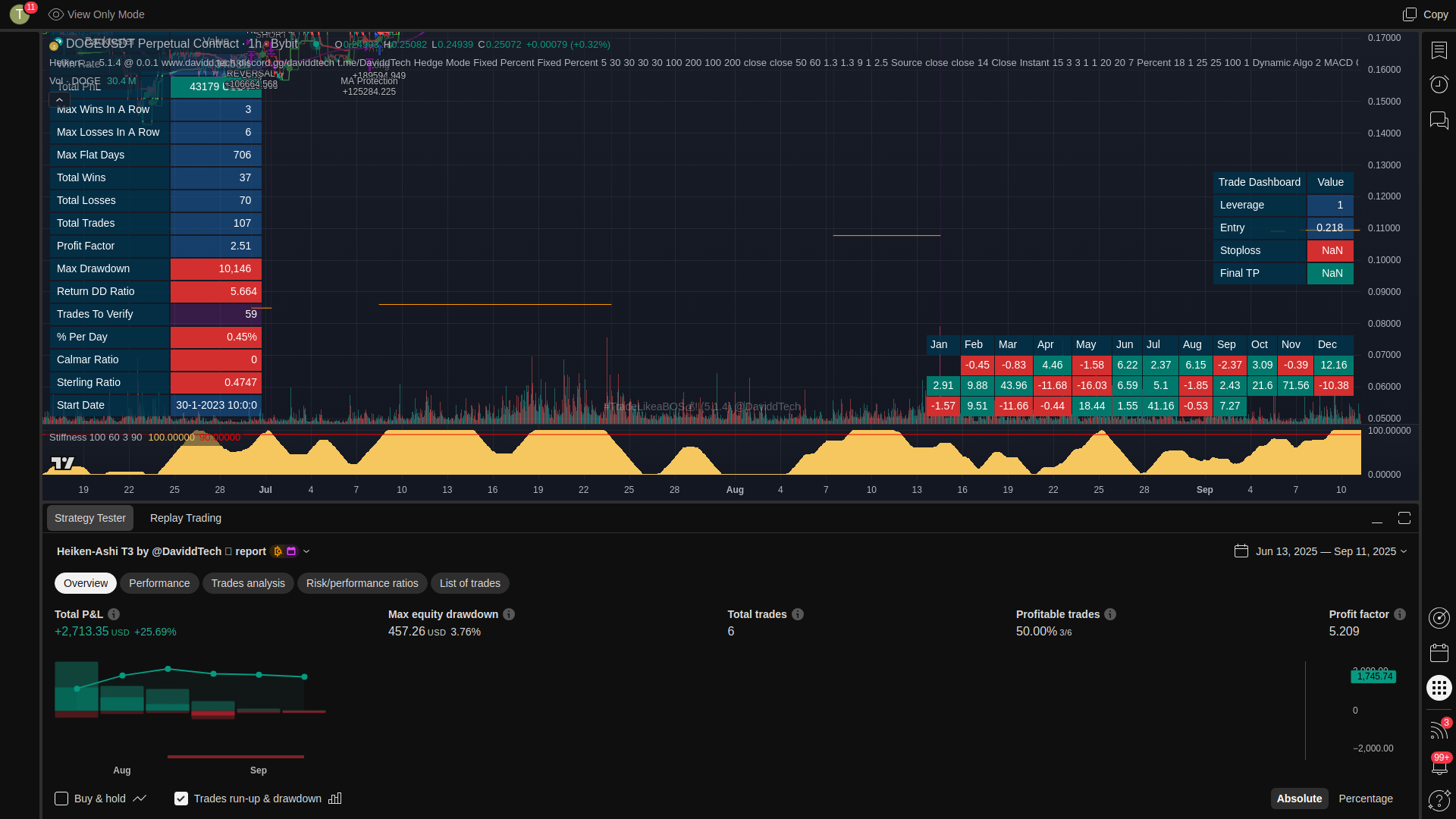This screenshot has width=1456, height=819.
Task: Click the Copy button
Action: pyautogui.click(x=1425, y=14)
